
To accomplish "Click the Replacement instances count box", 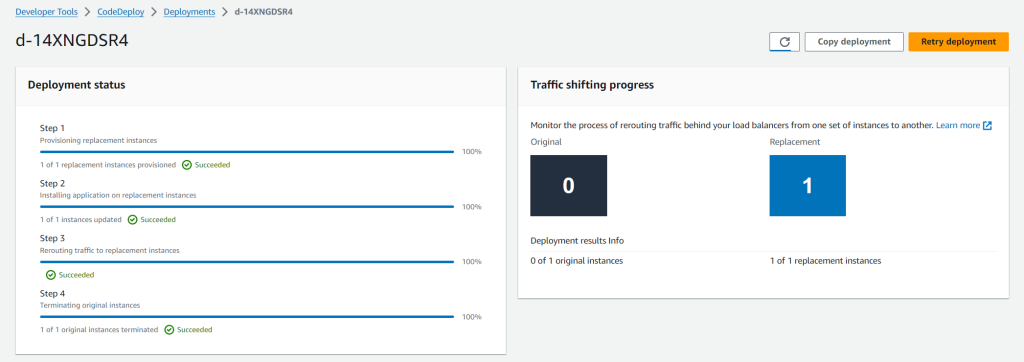I will tap(807, 186).
